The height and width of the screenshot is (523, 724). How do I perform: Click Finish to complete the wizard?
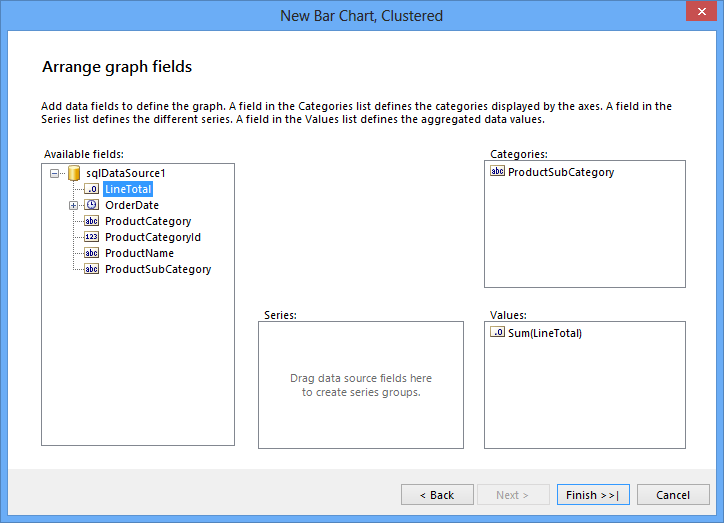593,495
